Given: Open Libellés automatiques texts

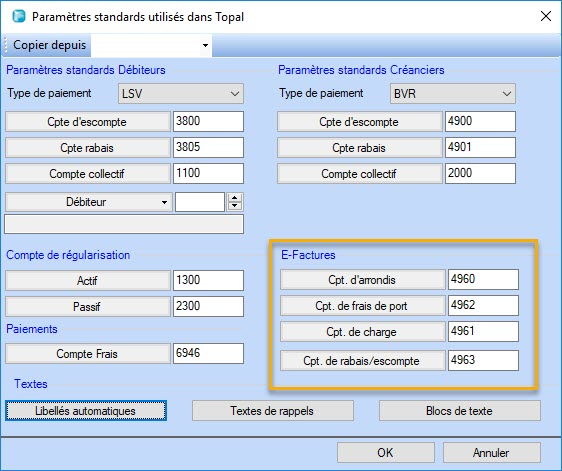Looking at the screenshot, I should [x=86, y=411].
